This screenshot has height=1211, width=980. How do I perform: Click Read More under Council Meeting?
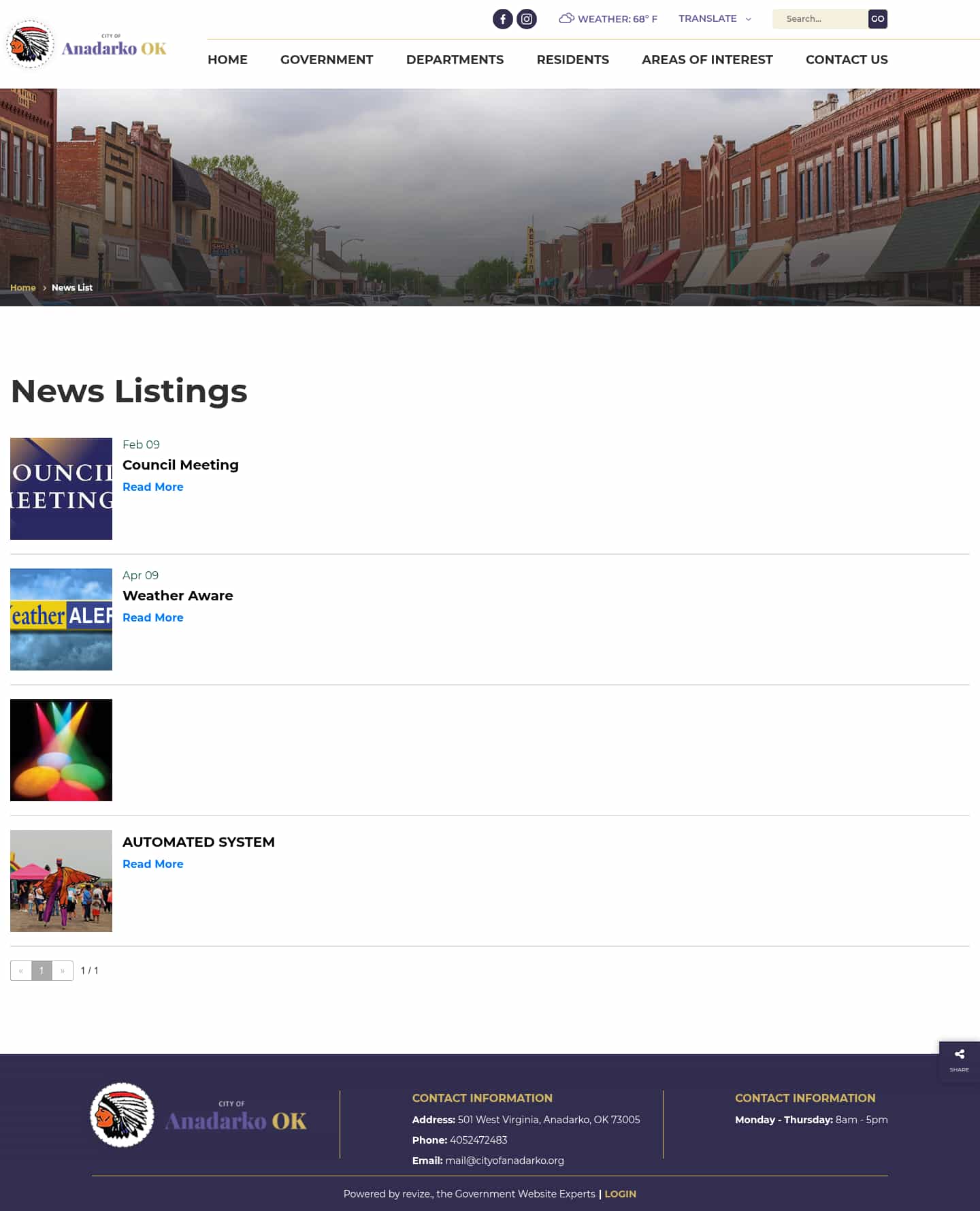(x=153, y=487)
